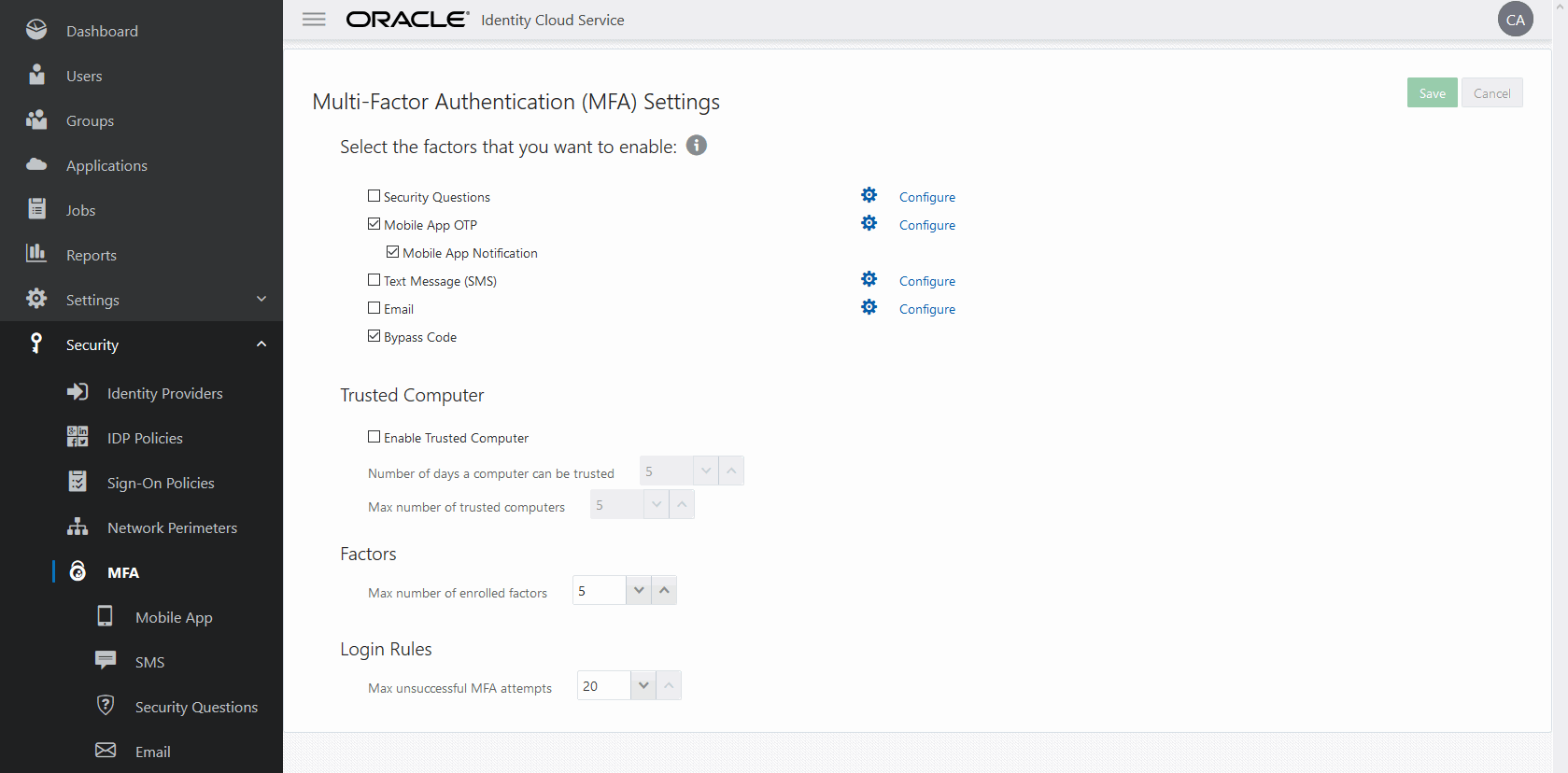Viewport: 1568px width, 773px height.
Task: Open Dashboard from the sidebar icon
Action: (36, 30)
